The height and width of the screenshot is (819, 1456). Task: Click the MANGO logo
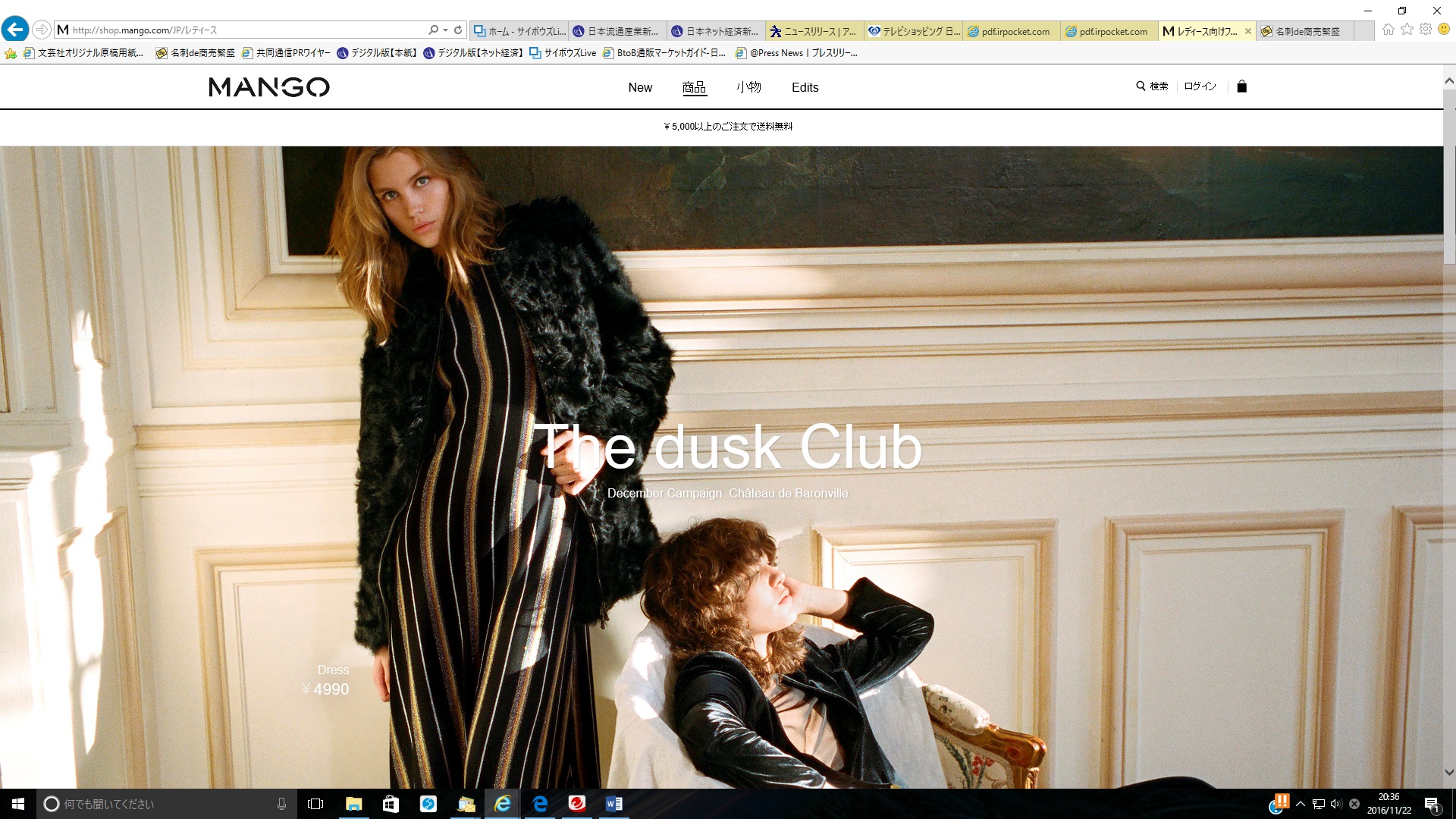point(269,87)
